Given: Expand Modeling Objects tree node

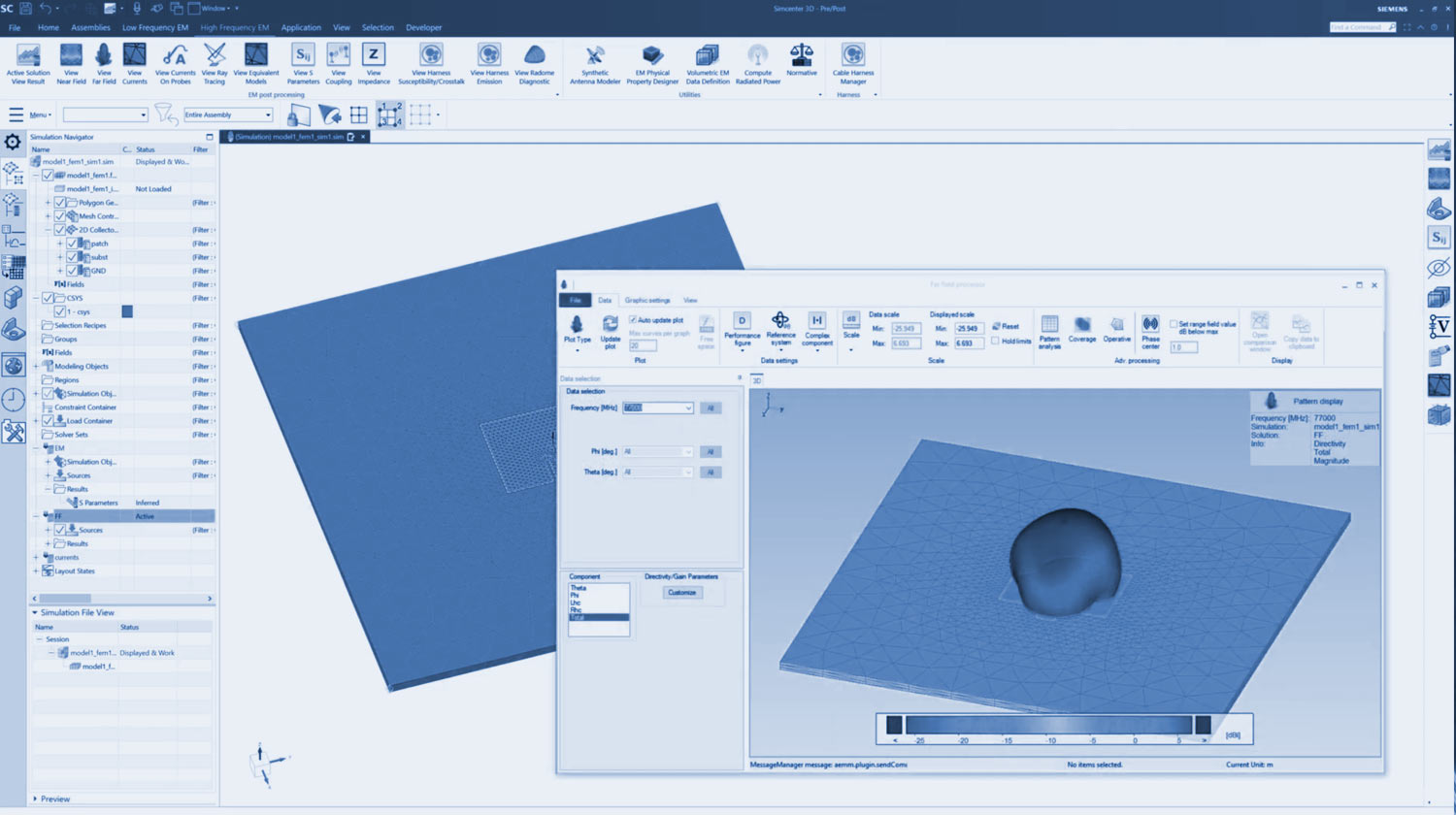Looking at the screenshot, I should 37,367.
